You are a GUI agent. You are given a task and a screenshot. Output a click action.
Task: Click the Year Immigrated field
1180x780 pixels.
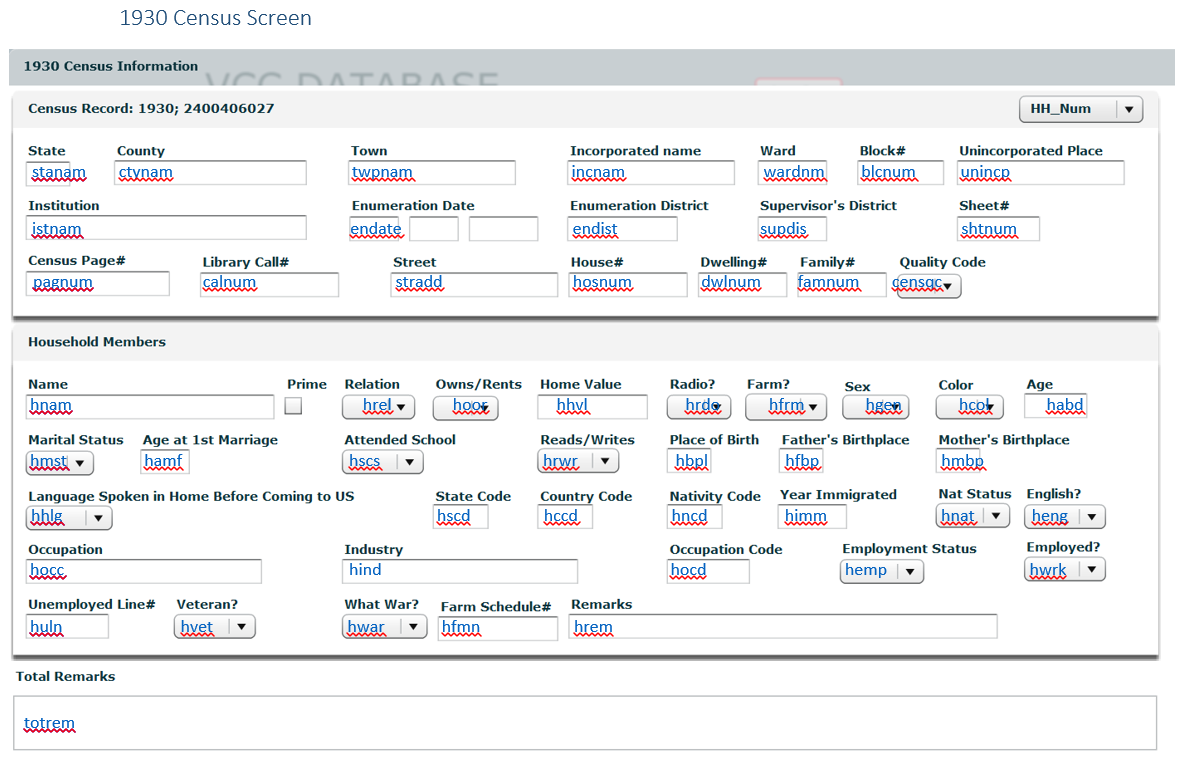click(x=812, y=516)
